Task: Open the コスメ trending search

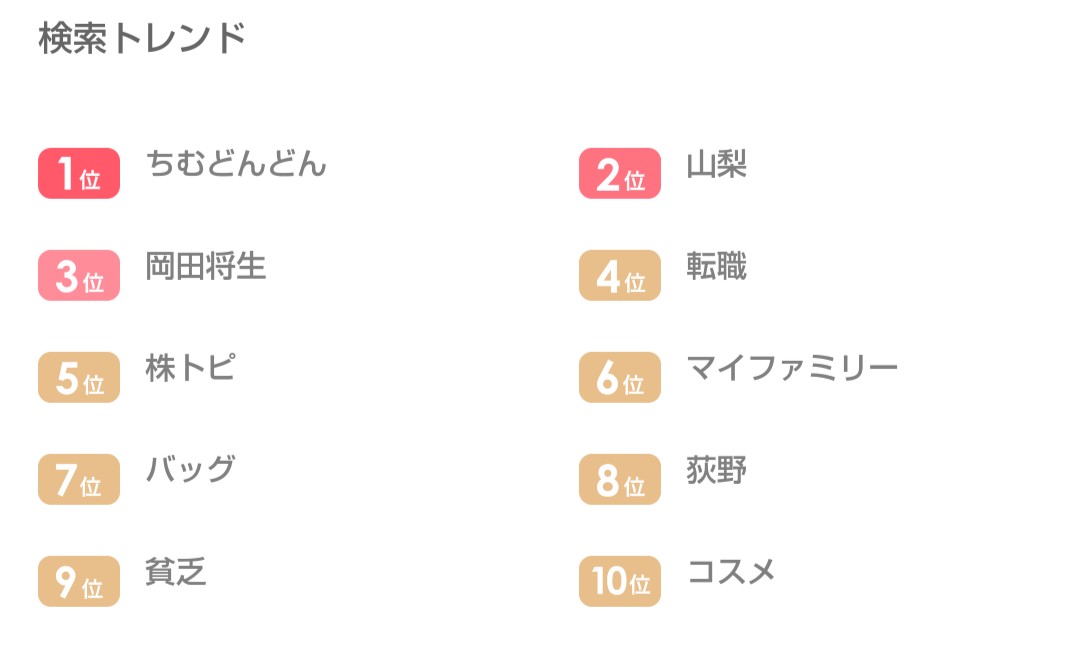Action: [731, 572]
